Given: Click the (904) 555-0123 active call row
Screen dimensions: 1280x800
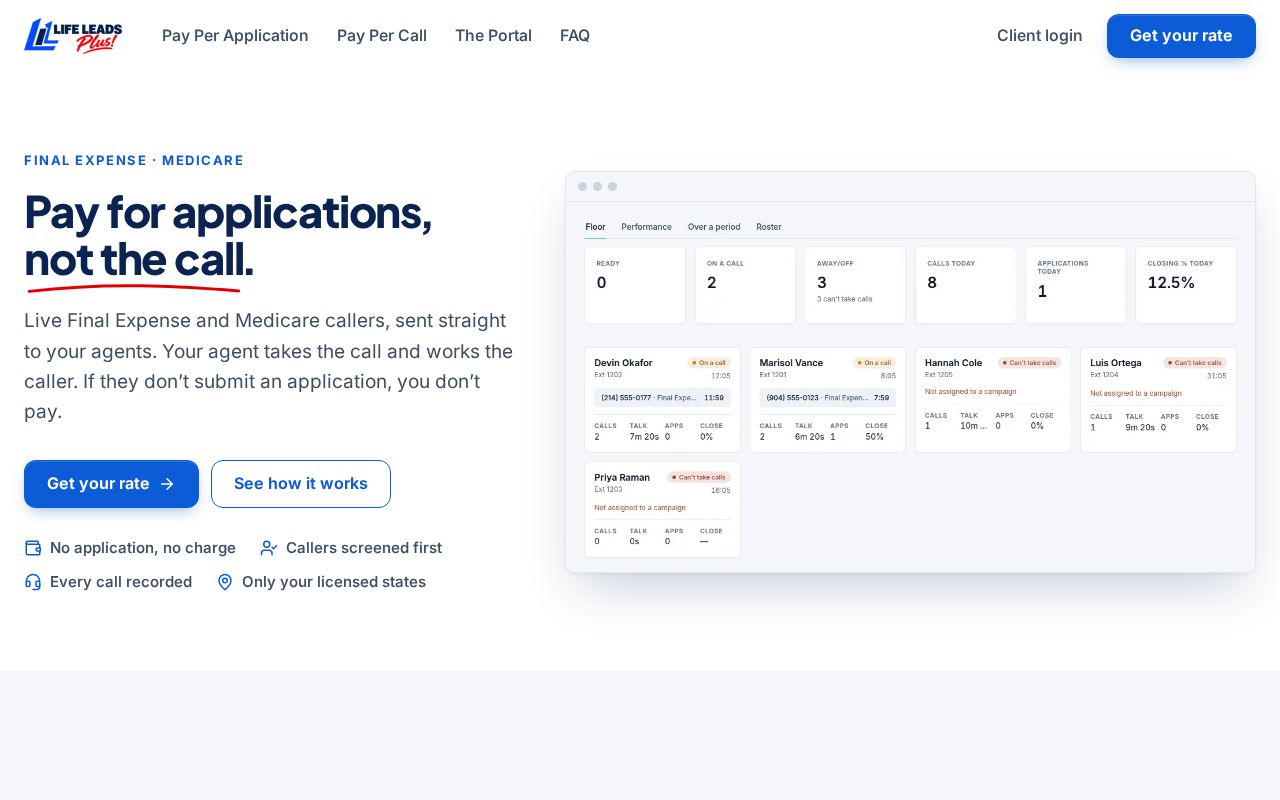Looking at the screenshot, I should [x=828, y=397].
